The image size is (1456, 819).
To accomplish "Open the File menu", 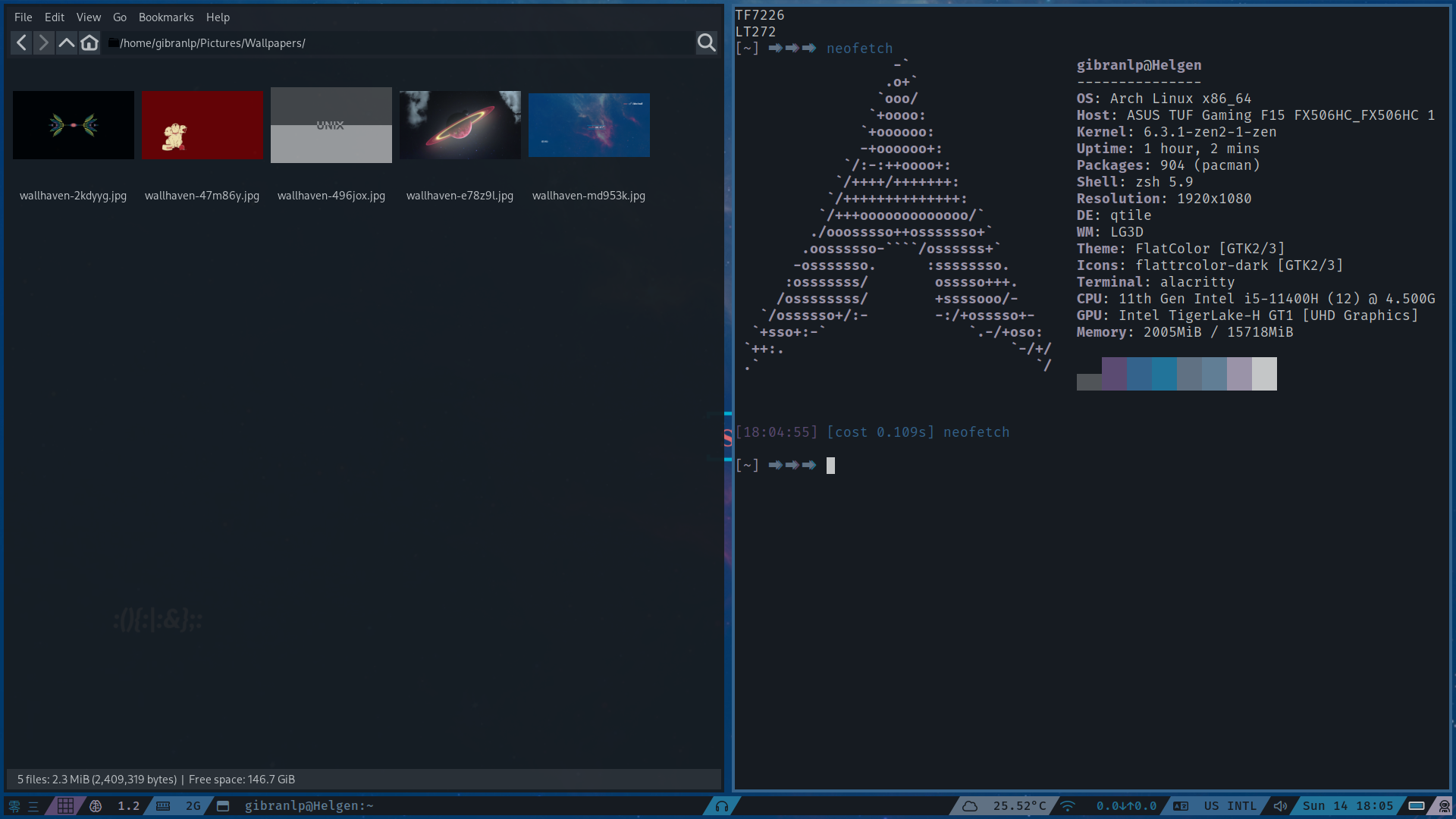I will click(x=23, y=17).
